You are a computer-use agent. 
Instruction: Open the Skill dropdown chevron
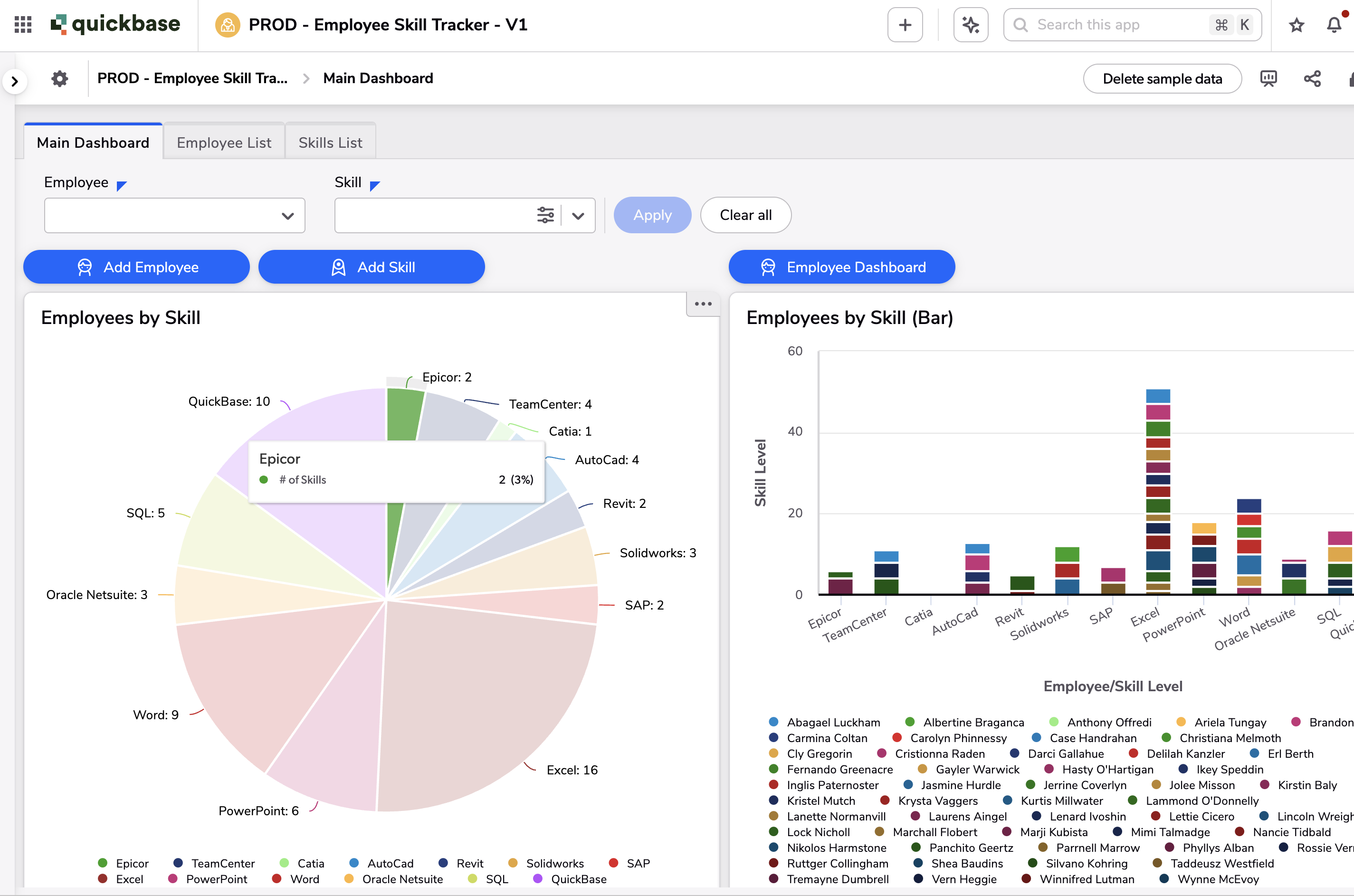coord(578,215)
